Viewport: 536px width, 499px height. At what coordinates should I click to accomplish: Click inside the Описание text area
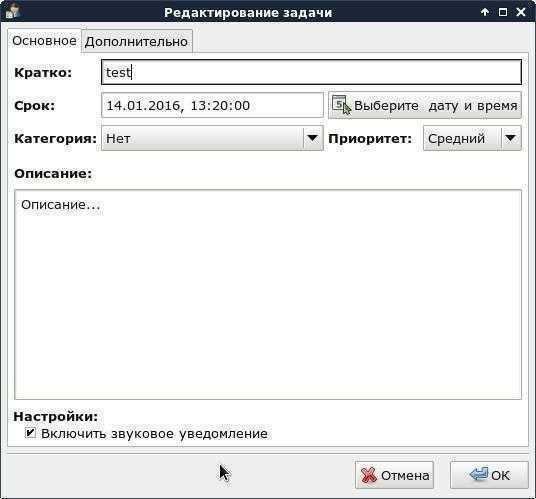pyautogui.click(x=268, y=294)
